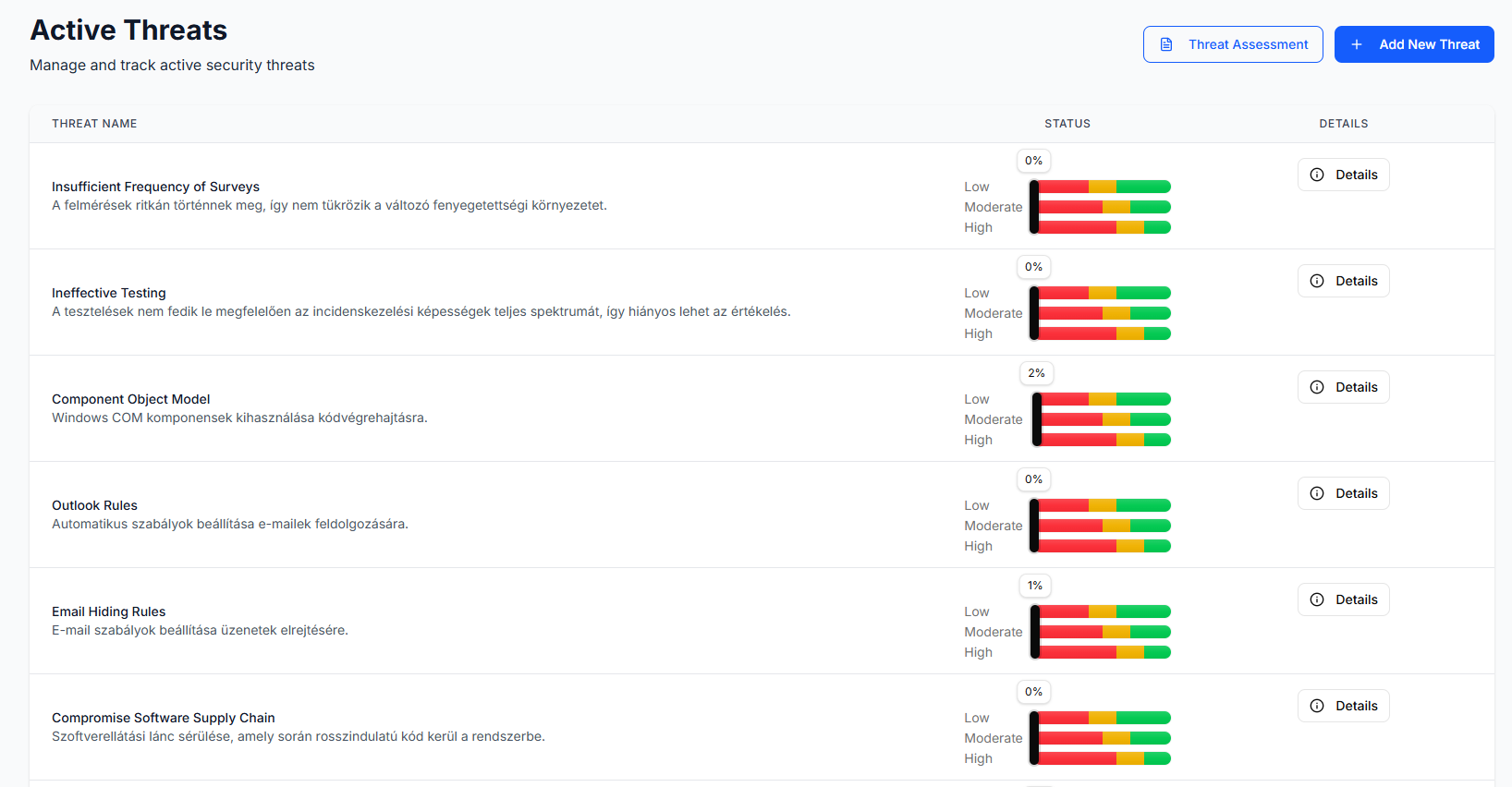Viewport: 1512px width, 787px height.
Task: Click the 1% badge on Email Hiding Rules
Action: [1035, 586]
